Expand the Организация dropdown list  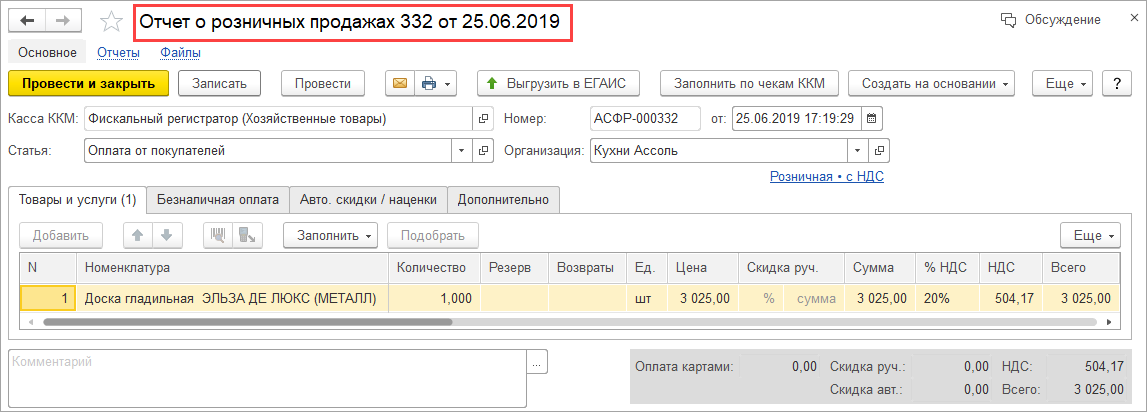[x=856, y=151]
